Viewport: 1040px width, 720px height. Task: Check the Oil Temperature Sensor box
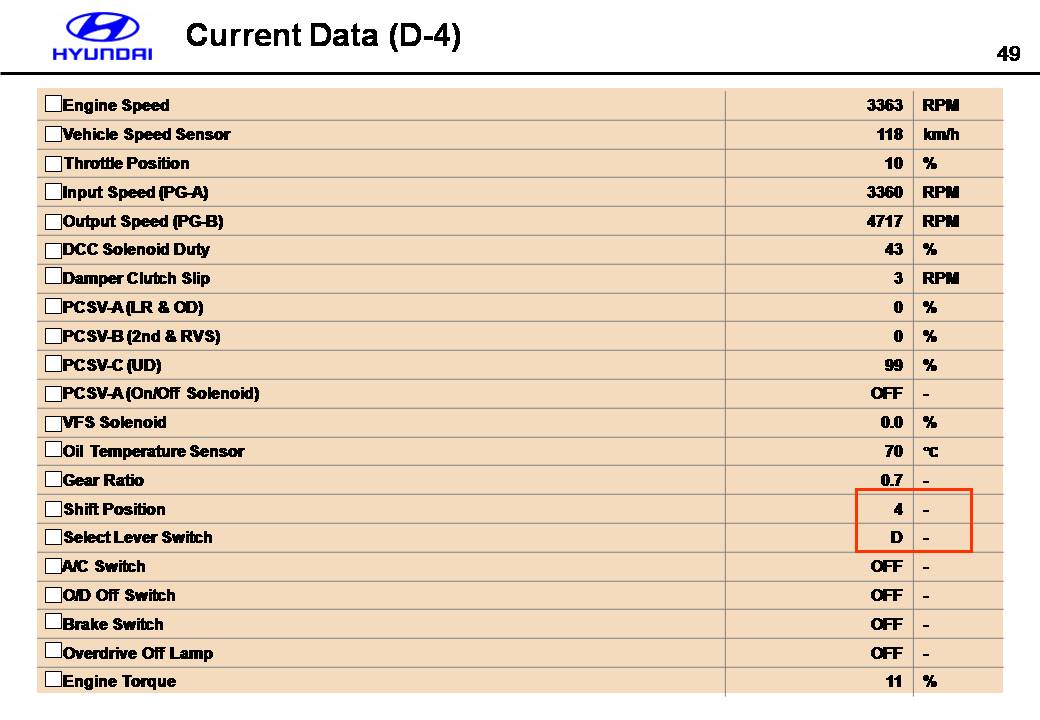[x=53, y=450]
